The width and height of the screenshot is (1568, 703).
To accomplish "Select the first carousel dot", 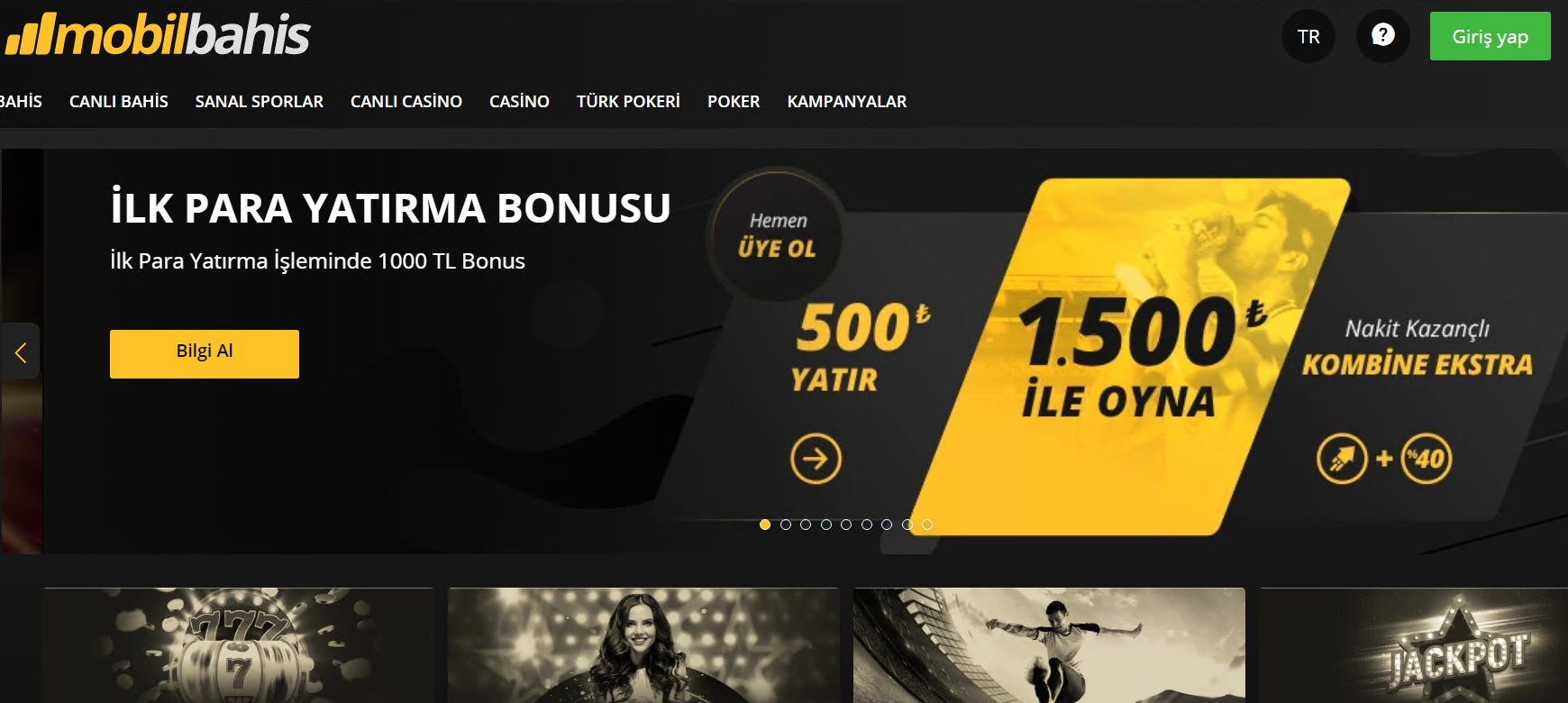I will point(765,525).
